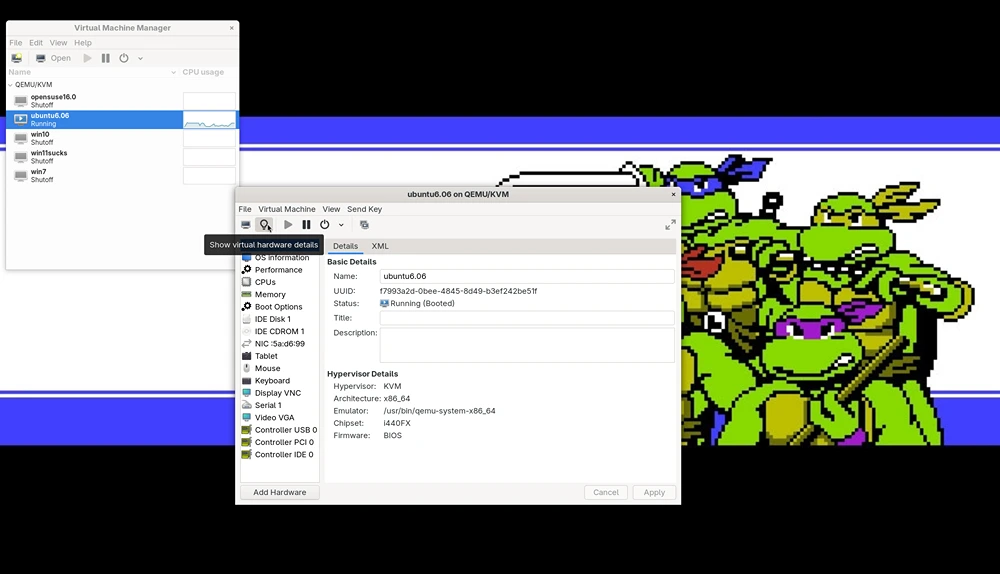Open the Edit menu in Virtual Machine Manager
Screen dimensions: 1000x574
coord(36,43)
